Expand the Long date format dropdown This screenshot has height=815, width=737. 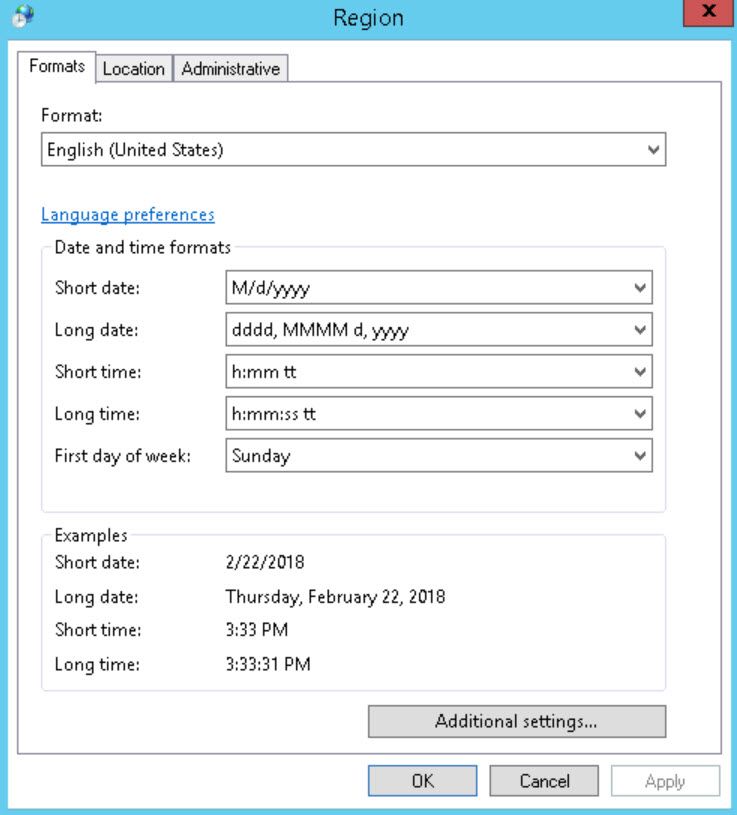click(x=439, y=330)
